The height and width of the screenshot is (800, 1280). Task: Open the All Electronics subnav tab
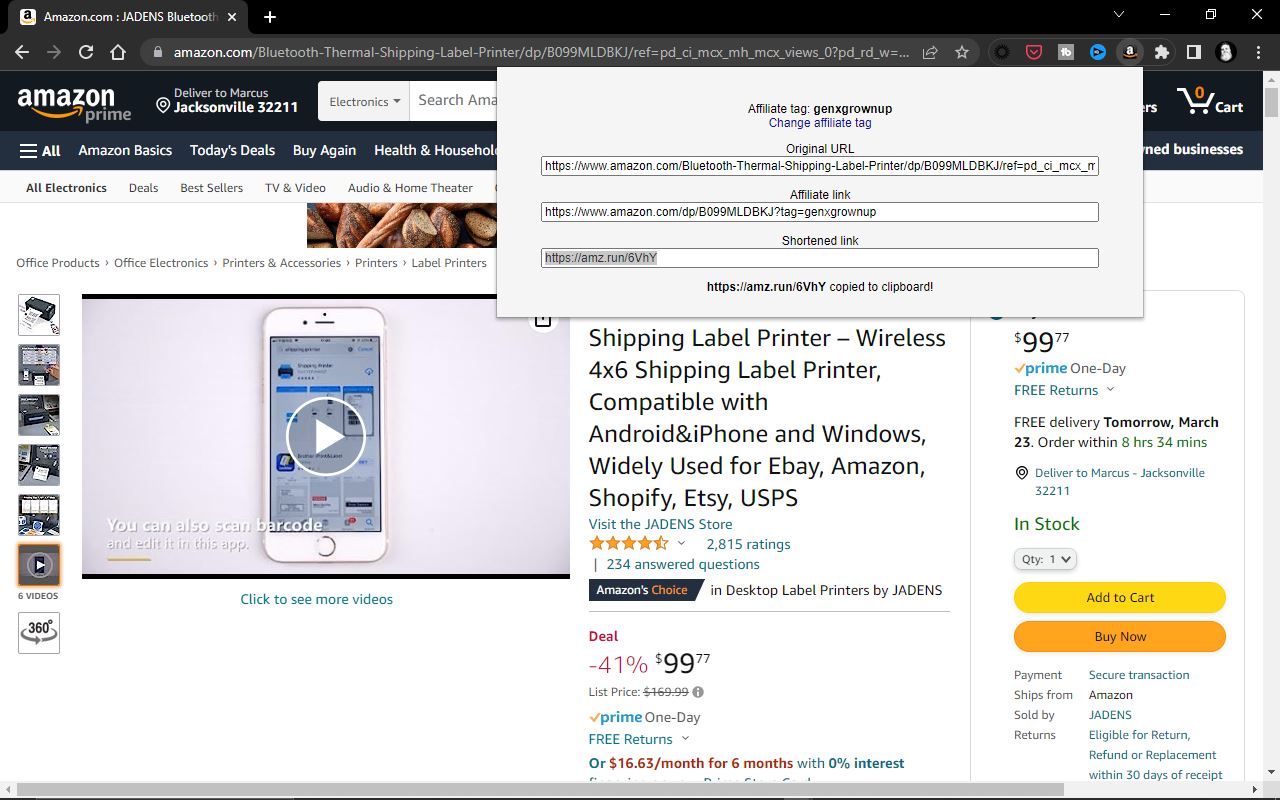(x=66, y=187)
